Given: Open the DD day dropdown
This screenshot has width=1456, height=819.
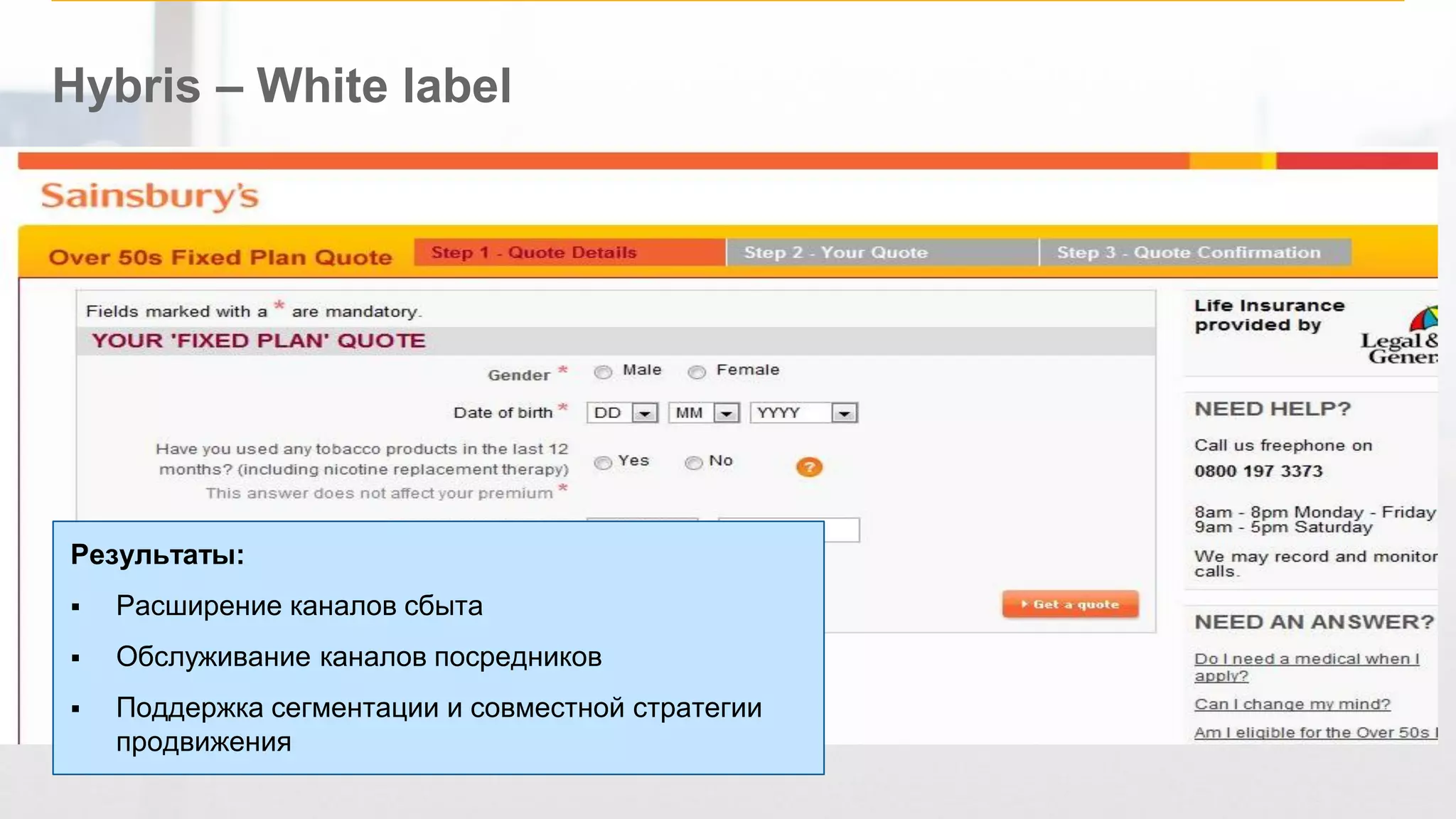Looking at the screenshot, I should [623, 413].
